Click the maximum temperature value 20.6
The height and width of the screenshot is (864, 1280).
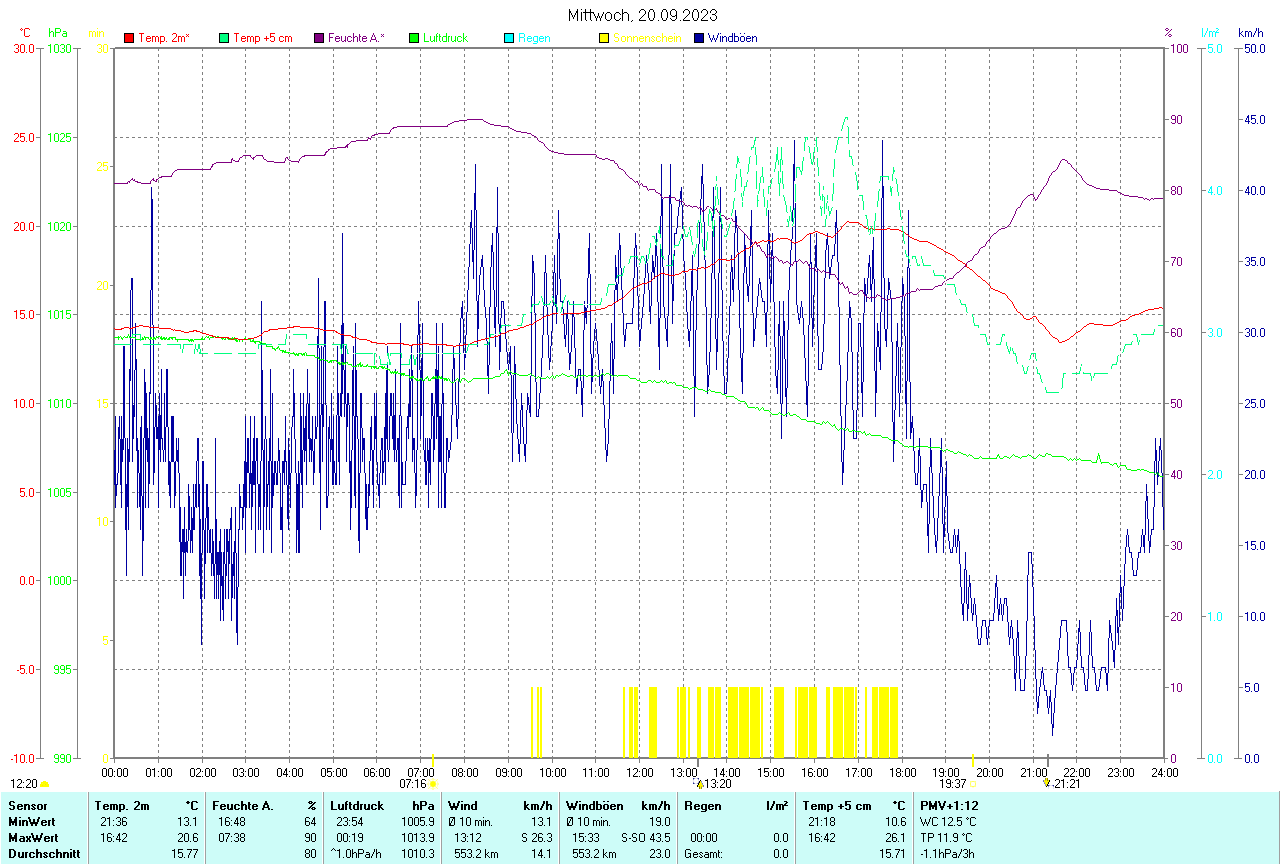click(188, 837)
